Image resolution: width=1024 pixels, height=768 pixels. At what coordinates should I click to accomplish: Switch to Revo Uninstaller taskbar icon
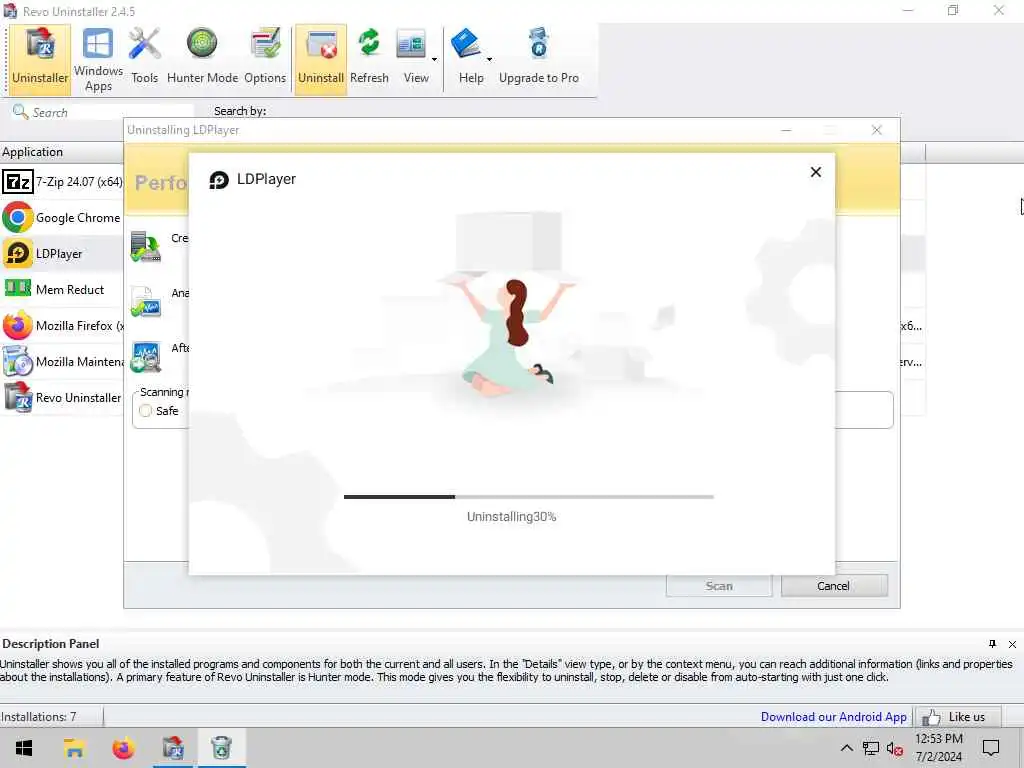[173, 748]
